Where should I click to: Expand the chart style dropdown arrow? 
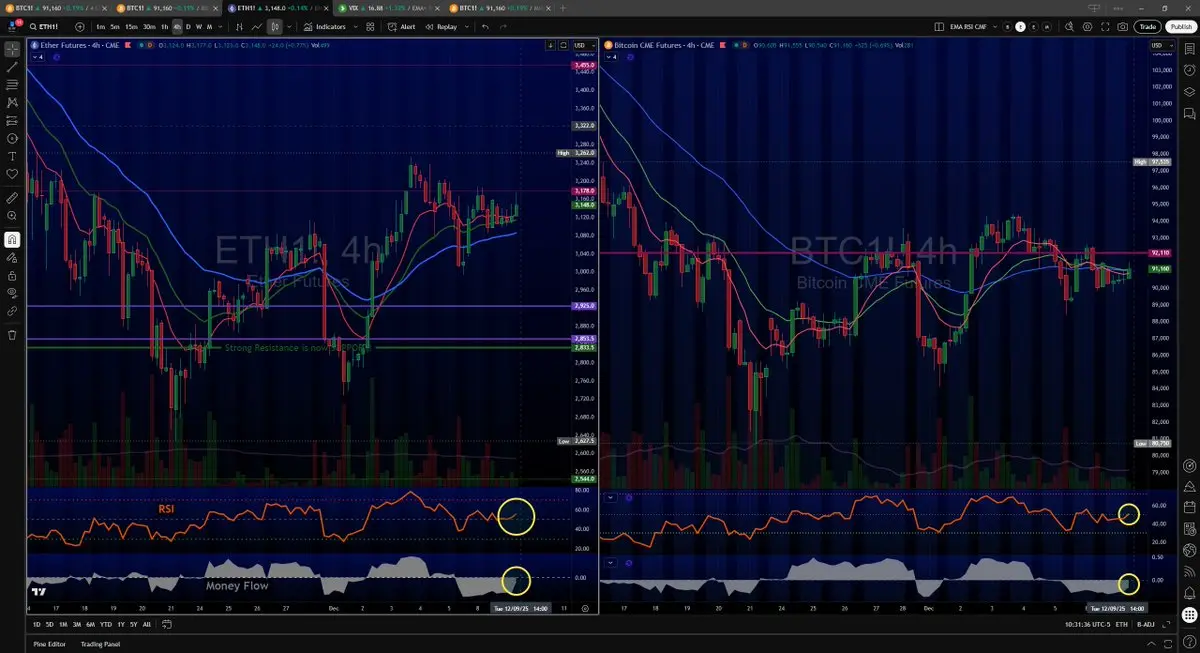[289, 27]
